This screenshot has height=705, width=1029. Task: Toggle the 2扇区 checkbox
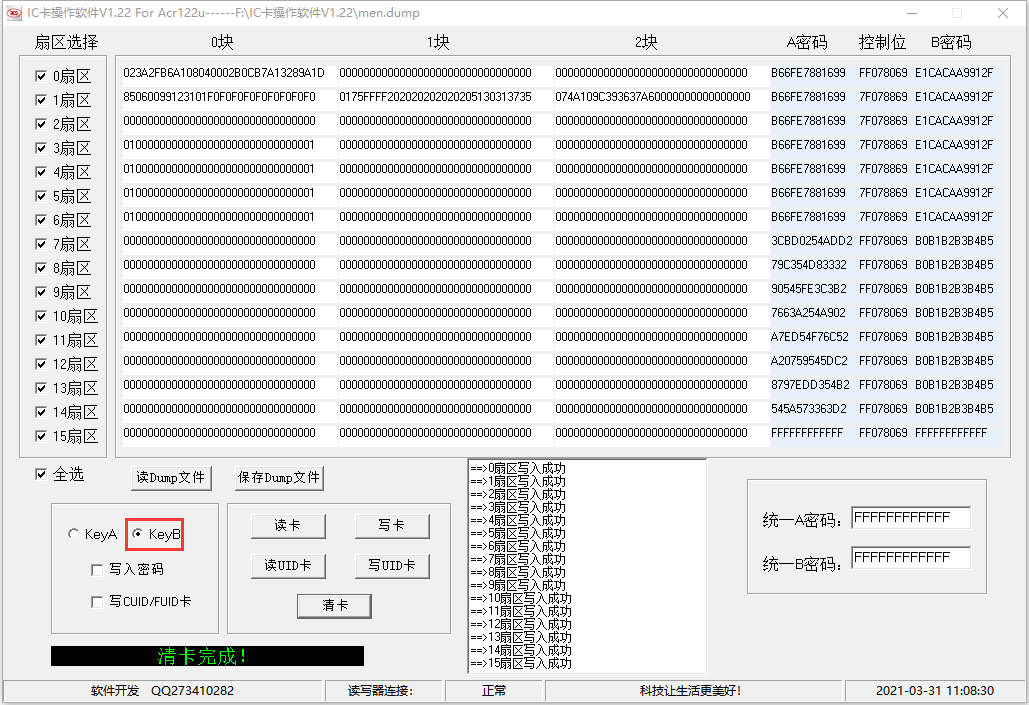coord(41,124)
